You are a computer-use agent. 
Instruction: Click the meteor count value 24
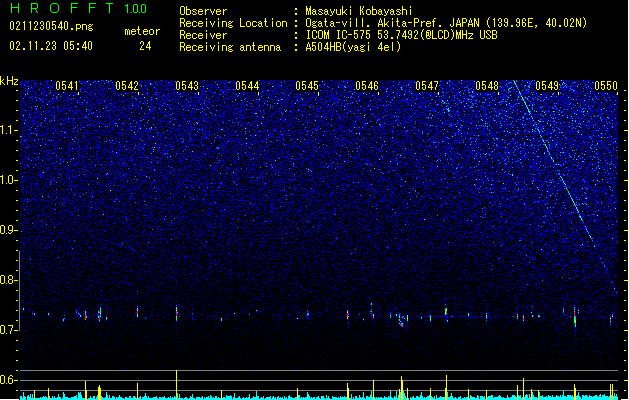(x=145, y=46)
